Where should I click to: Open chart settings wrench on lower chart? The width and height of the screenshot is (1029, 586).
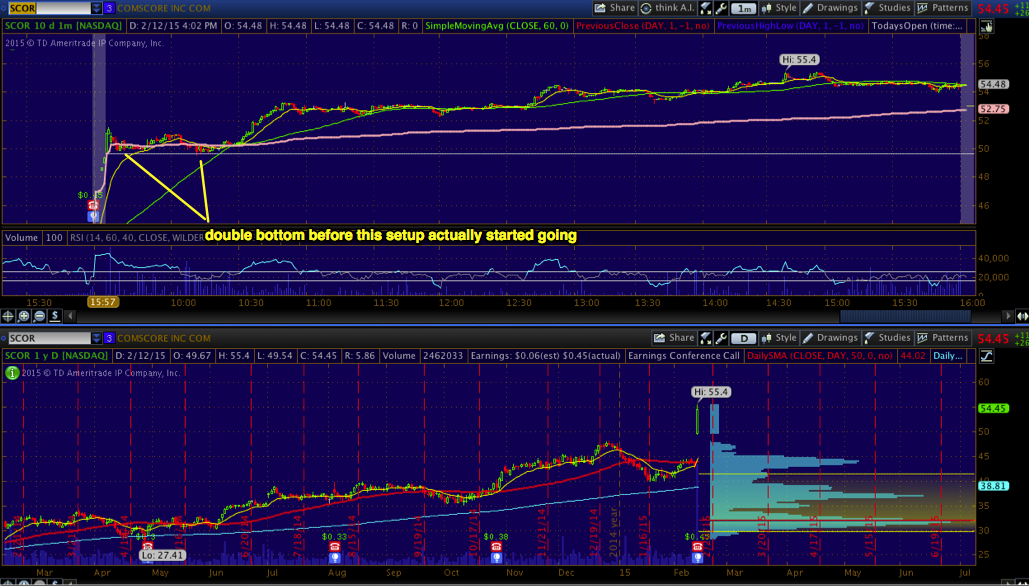tap(721, 338)
